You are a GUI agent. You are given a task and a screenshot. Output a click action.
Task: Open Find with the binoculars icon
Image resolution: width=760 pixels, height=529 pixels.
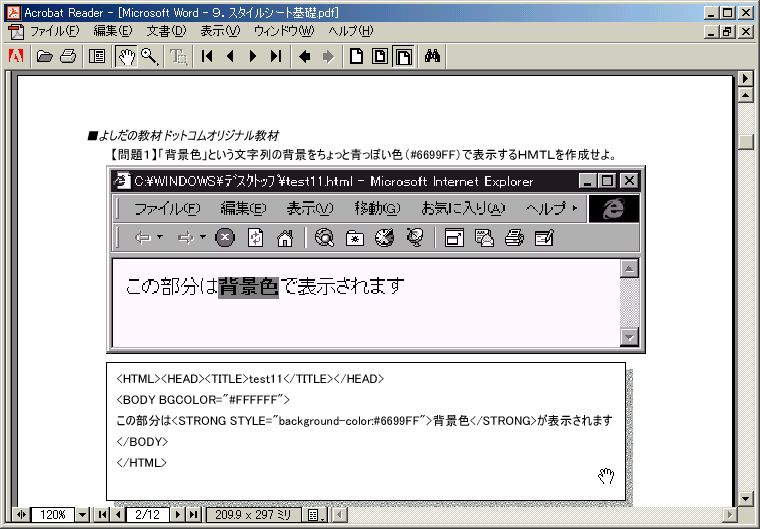pos(432,56)
